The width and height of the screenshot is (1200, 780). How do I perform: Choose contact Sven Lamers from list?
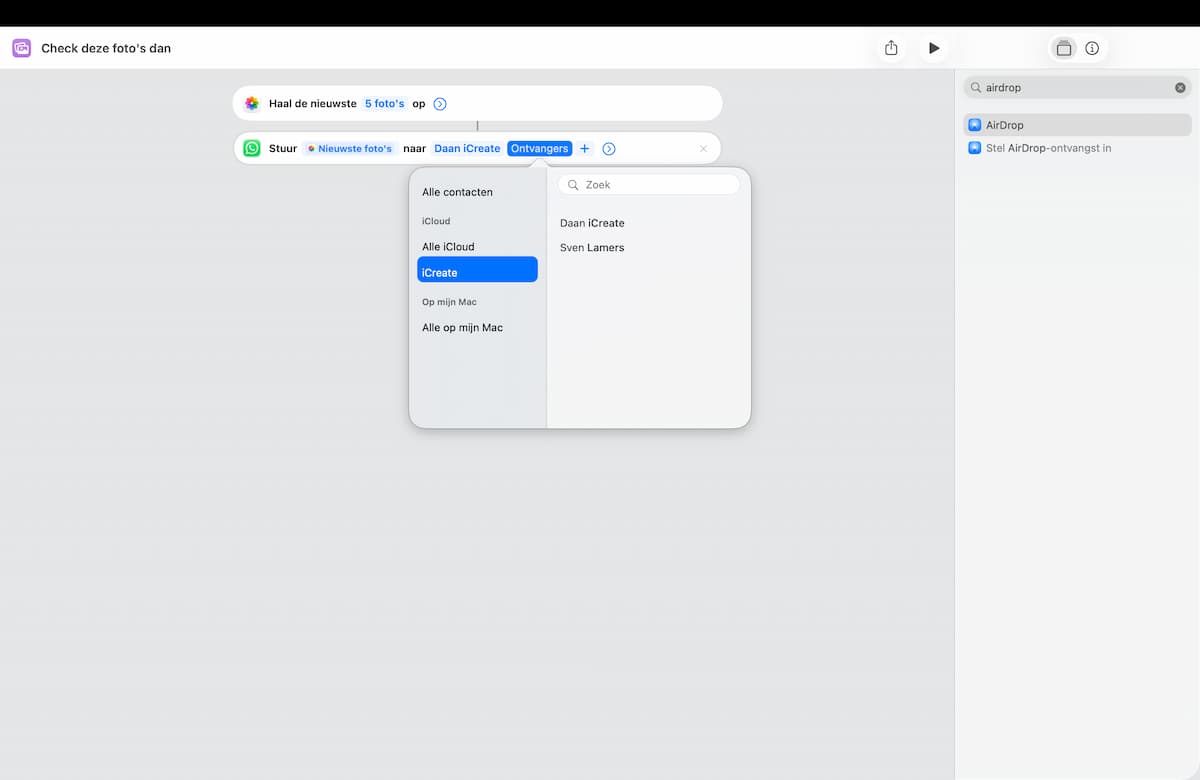tap(592, 247)
